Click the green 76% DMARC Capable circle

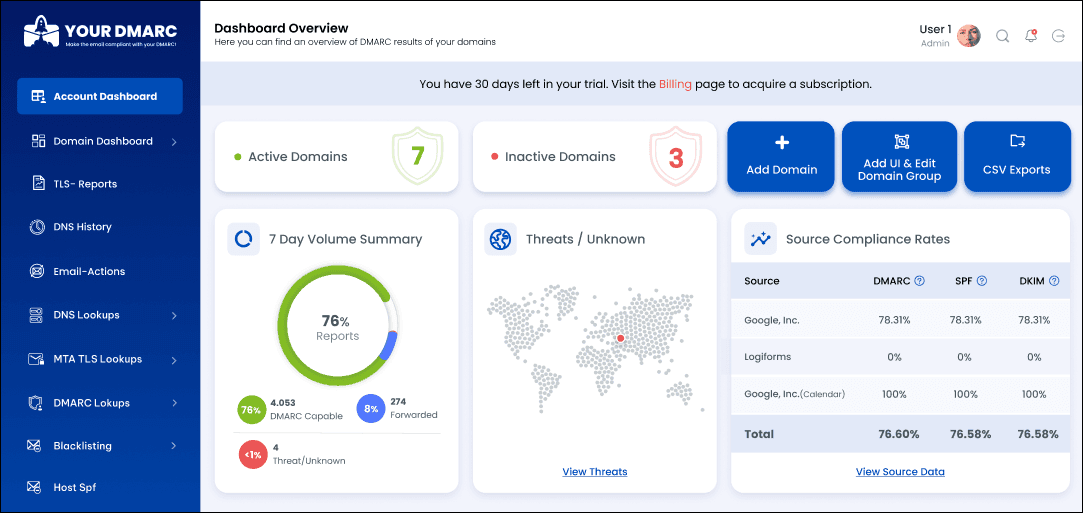[251, 409]
